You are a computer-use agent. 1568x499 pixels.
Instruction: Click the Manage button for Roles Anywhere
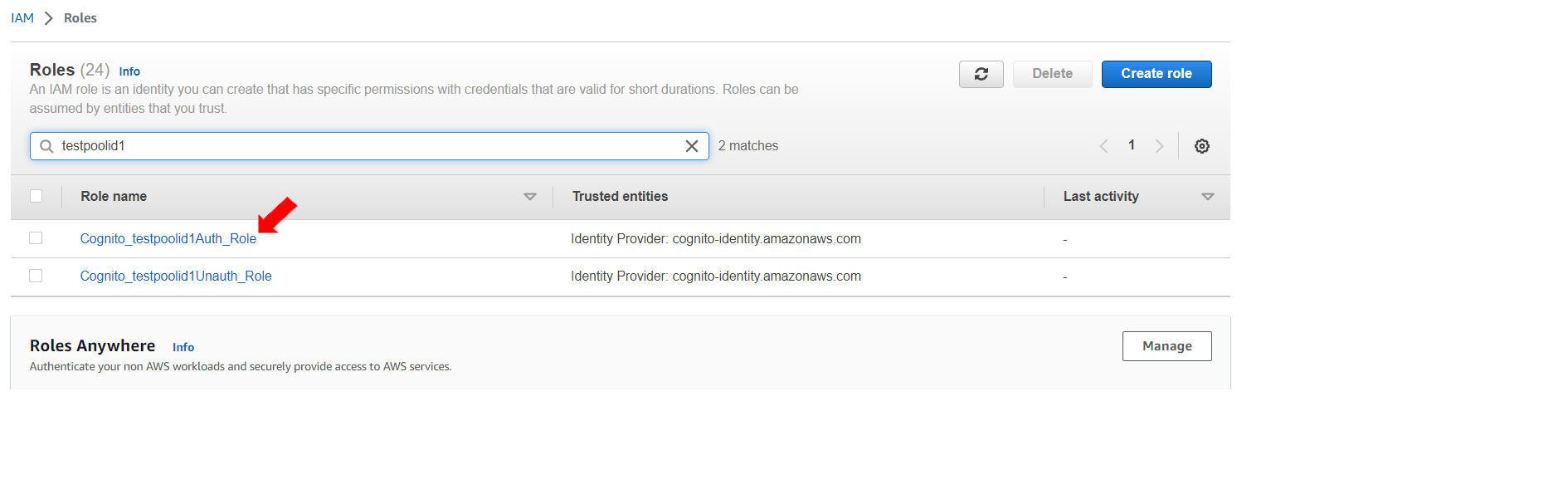pyautogui.click(x=1166, y=346)
